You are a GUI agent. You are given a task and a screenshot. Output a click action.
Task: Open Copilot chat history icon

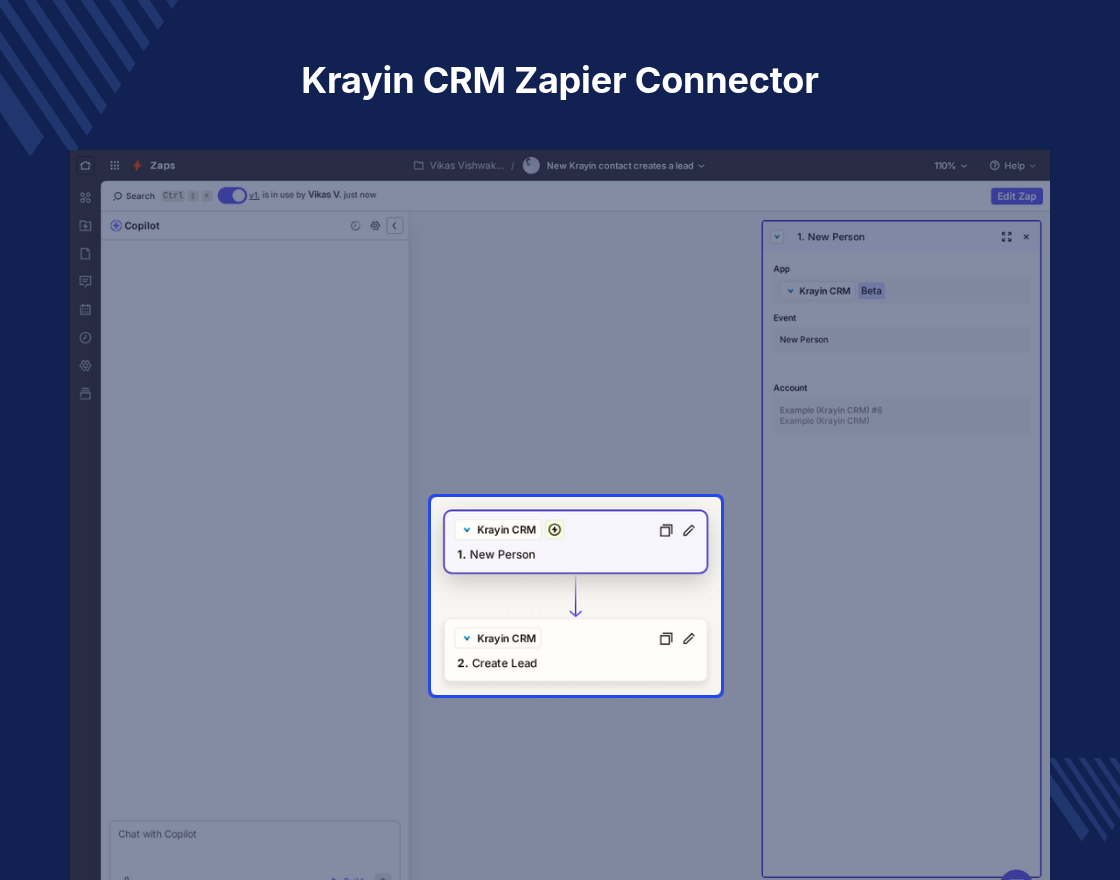[x=355, y=226]
